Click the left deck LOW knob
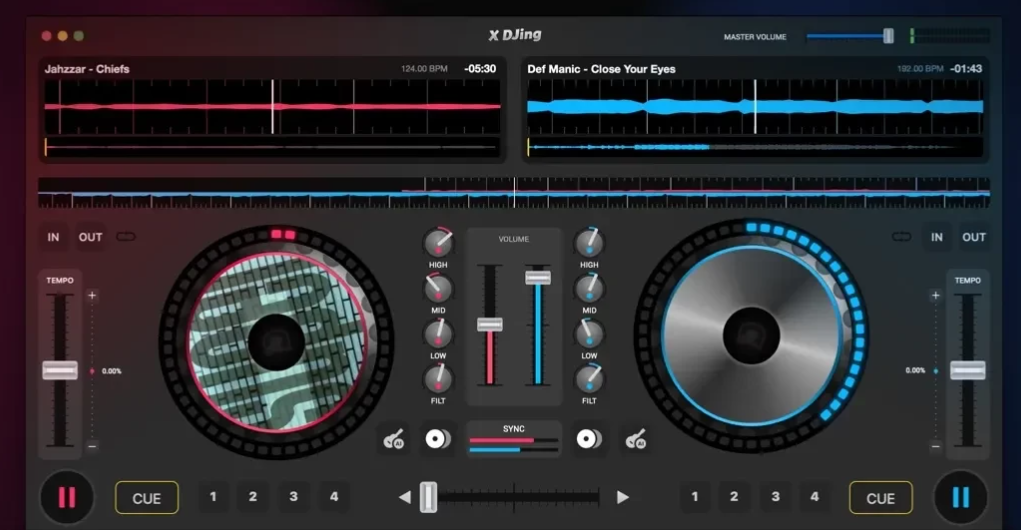The height and width of the screenshot is (530, 1021). point(438,334)
